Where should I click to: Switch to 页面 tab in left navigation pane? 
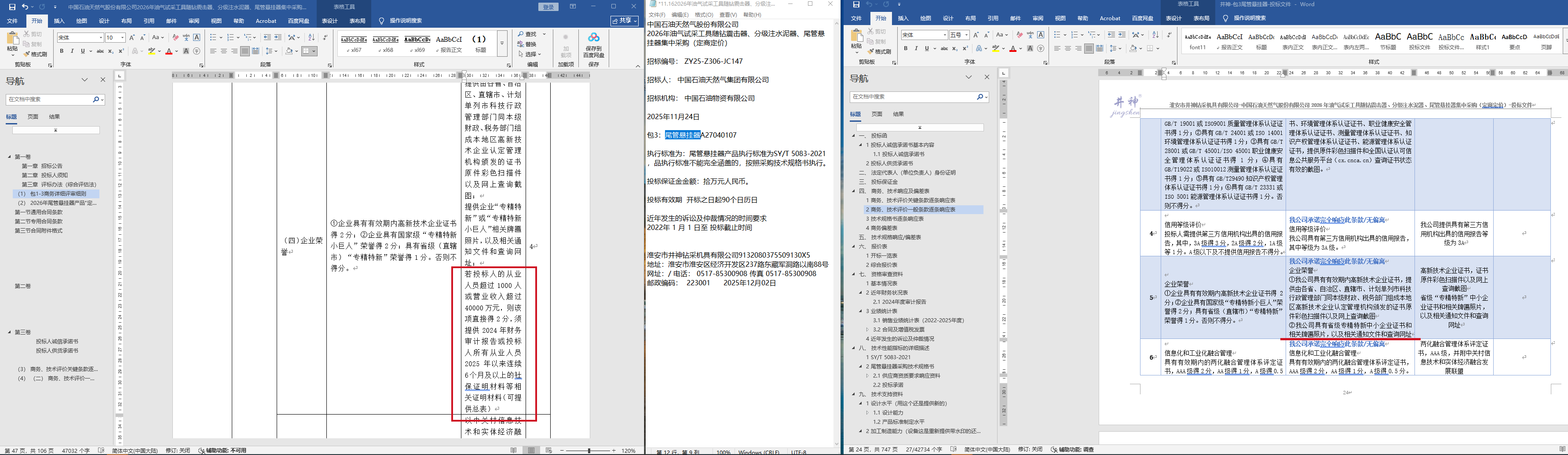coord(33,117)
